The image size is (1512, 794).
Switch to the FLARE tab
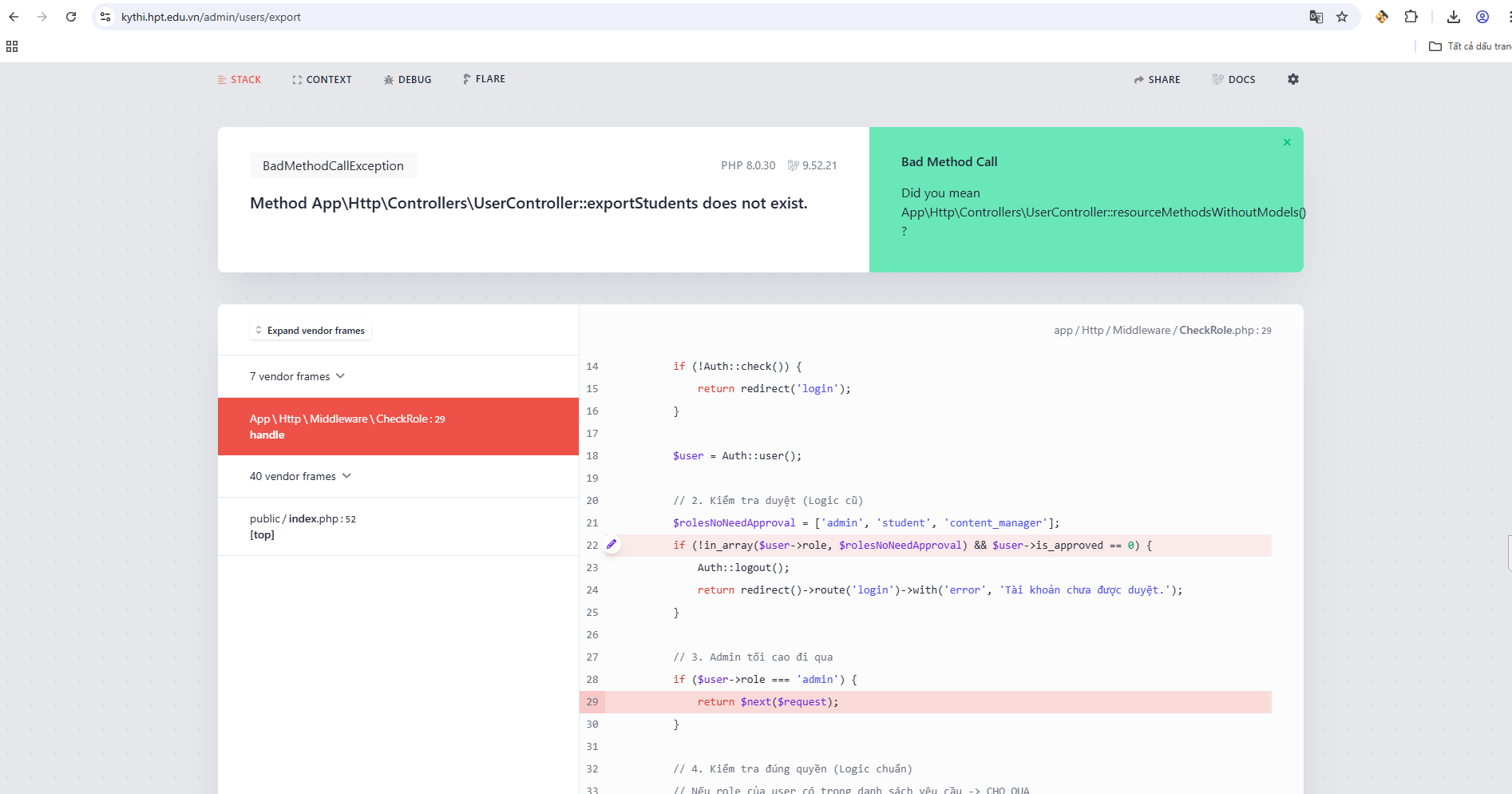point(484,79)
